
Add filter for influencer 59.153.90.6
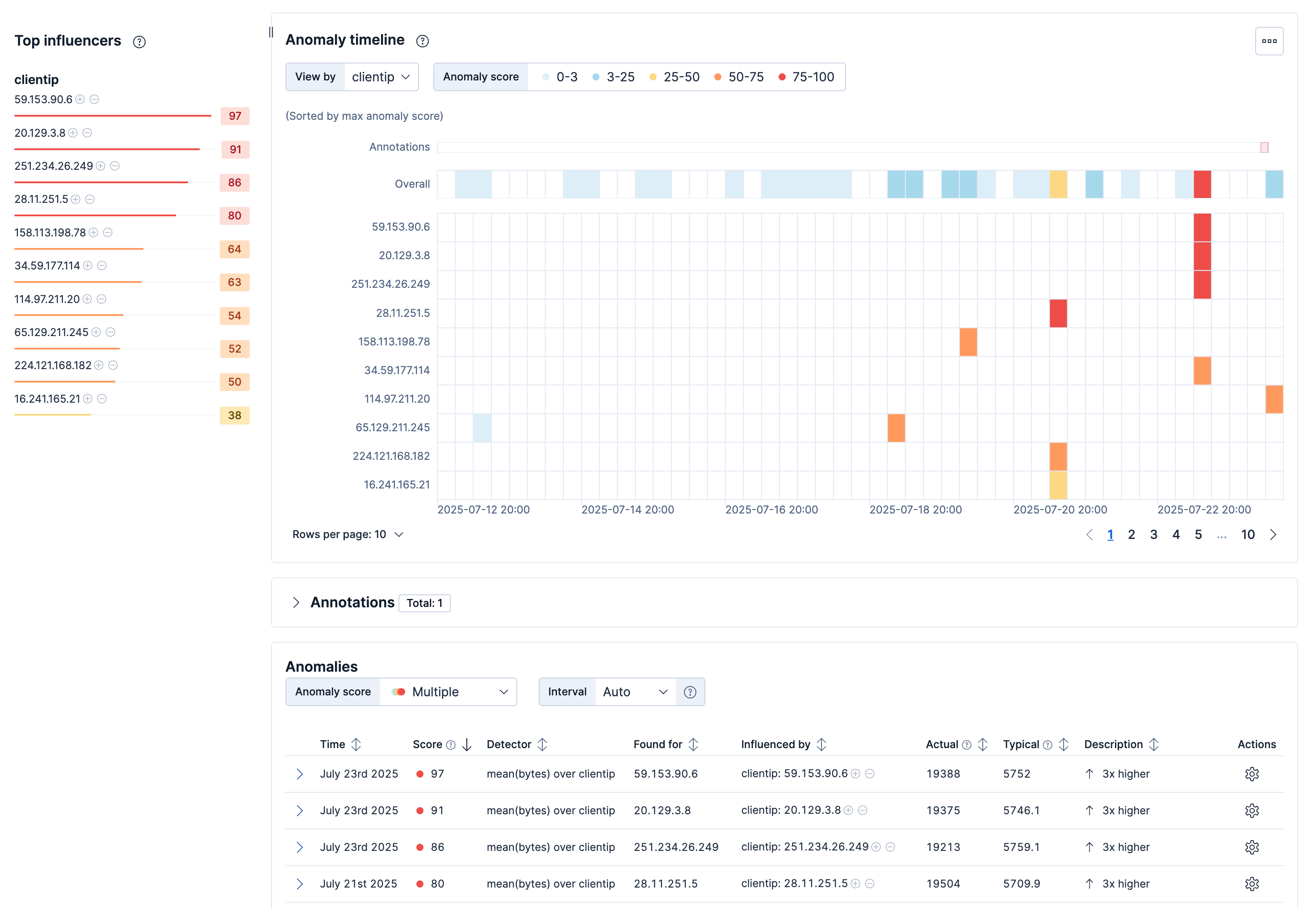coord(80,99)
